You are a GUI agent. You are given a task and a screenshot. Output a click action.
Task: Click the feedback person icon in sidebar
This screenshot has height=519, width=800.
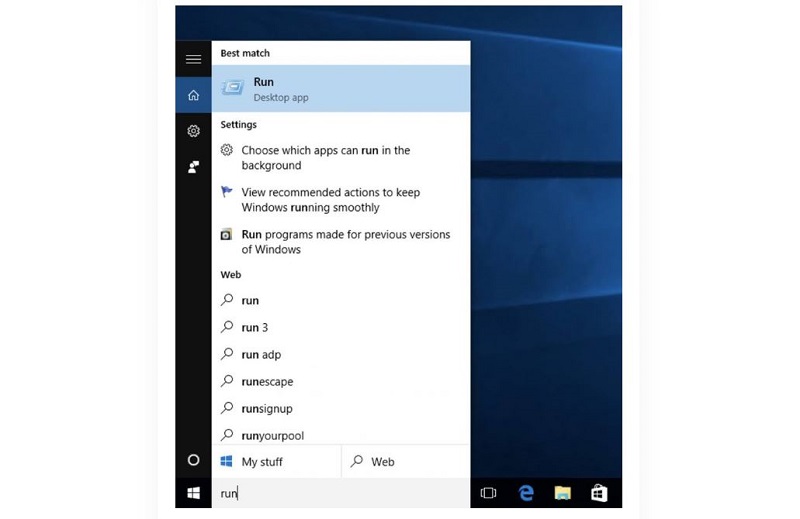click(193, 167)
